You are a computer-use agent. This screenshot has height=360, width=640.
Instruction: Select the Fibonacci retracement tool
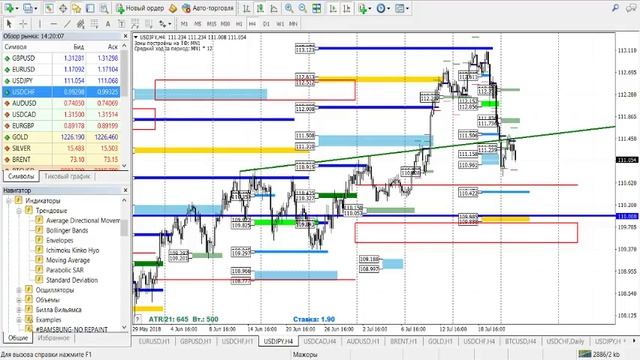pos(94,24)
